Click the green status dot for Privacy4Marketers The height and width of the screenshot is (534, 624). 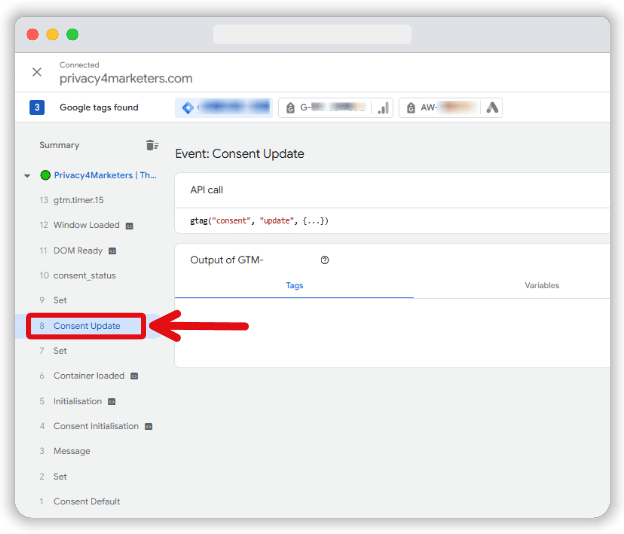(45, 175)
